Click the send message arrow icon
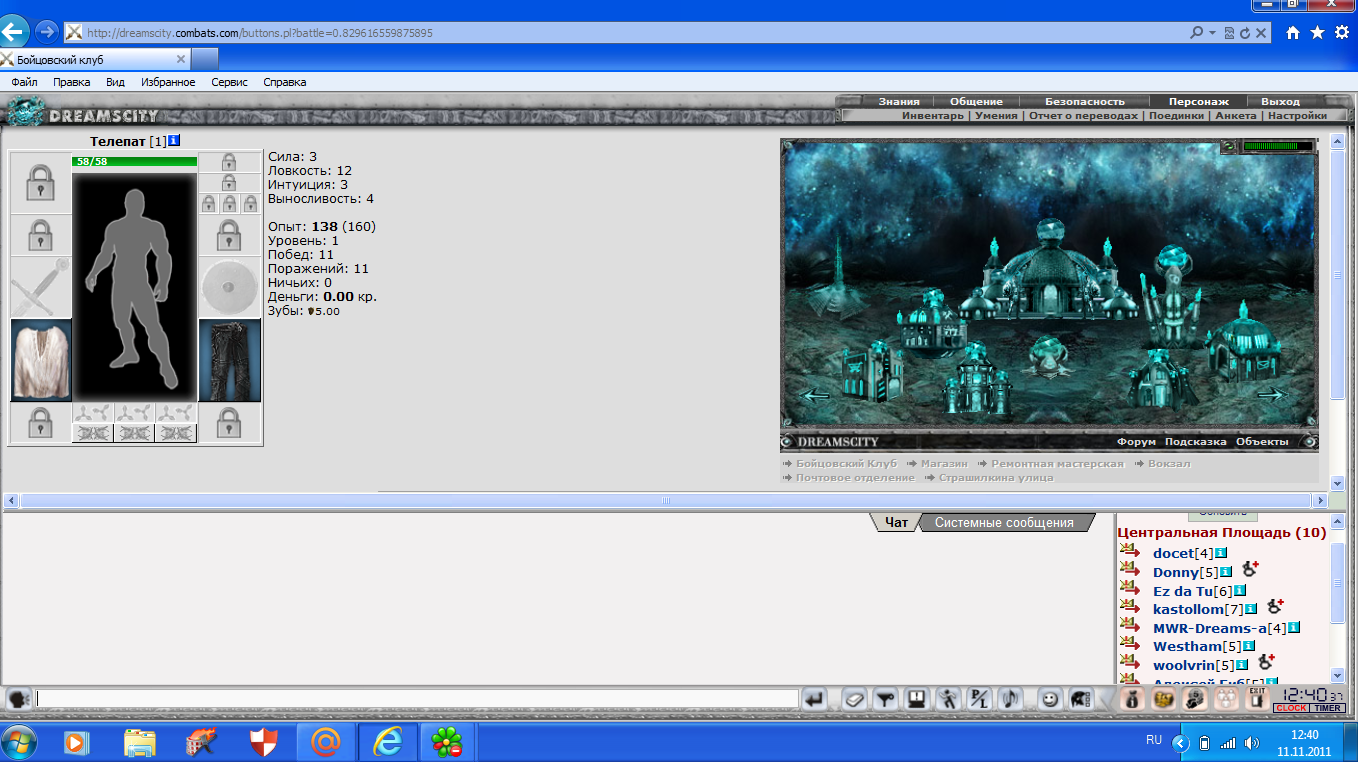 [x=814, y=699]
